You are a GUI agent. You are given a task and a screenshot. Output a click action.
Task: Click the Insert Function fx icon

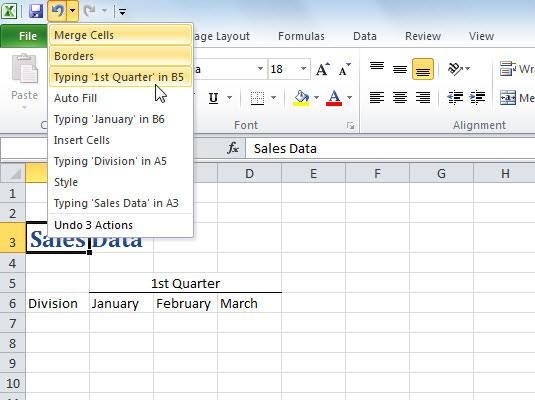tap(233, 148)
